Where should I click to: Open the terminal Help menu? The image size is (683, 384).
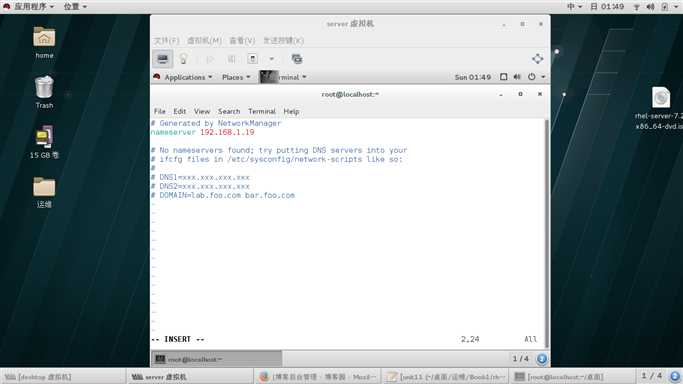291,111
